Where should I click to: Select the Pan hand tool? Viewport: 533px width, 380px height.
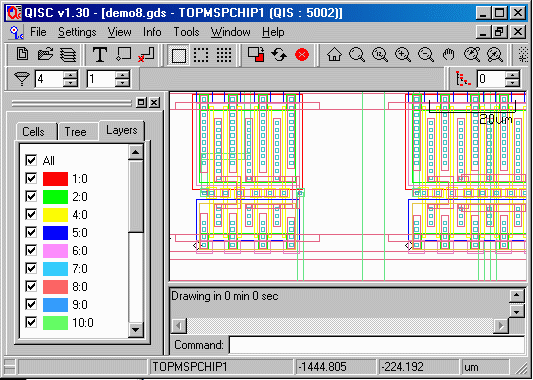449,55
